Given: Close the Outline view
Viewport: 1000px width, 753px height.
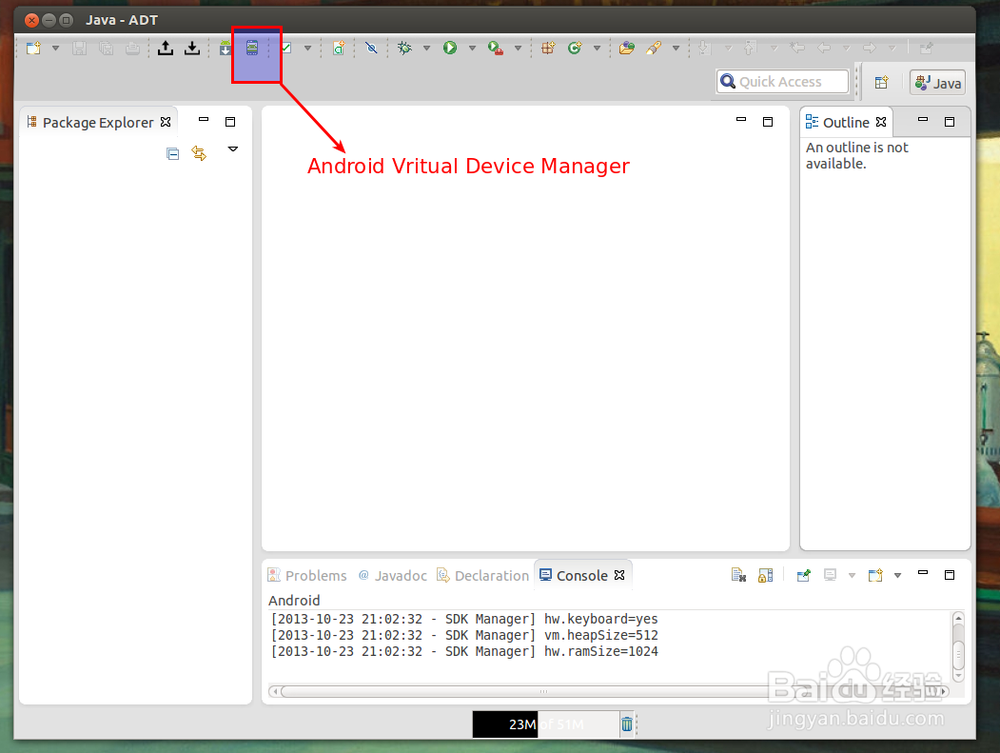Looking at the screenshot, I should [881, 122].
